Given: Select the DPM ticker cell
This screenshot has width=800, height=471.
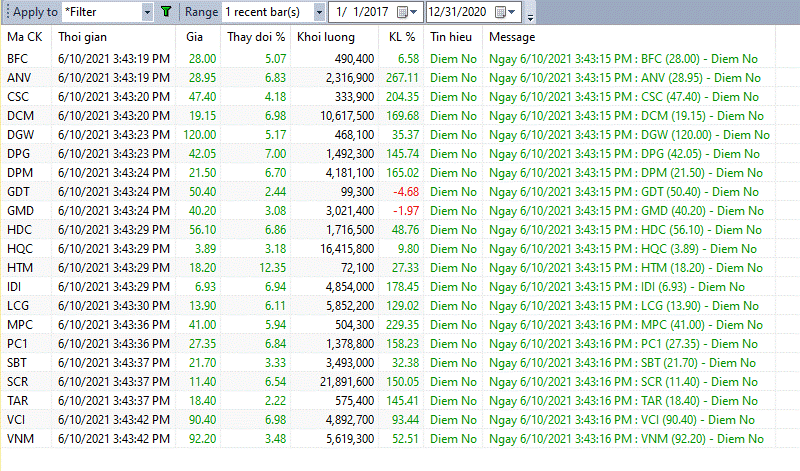Looking at the screenshot, I should tap(20, 172).
